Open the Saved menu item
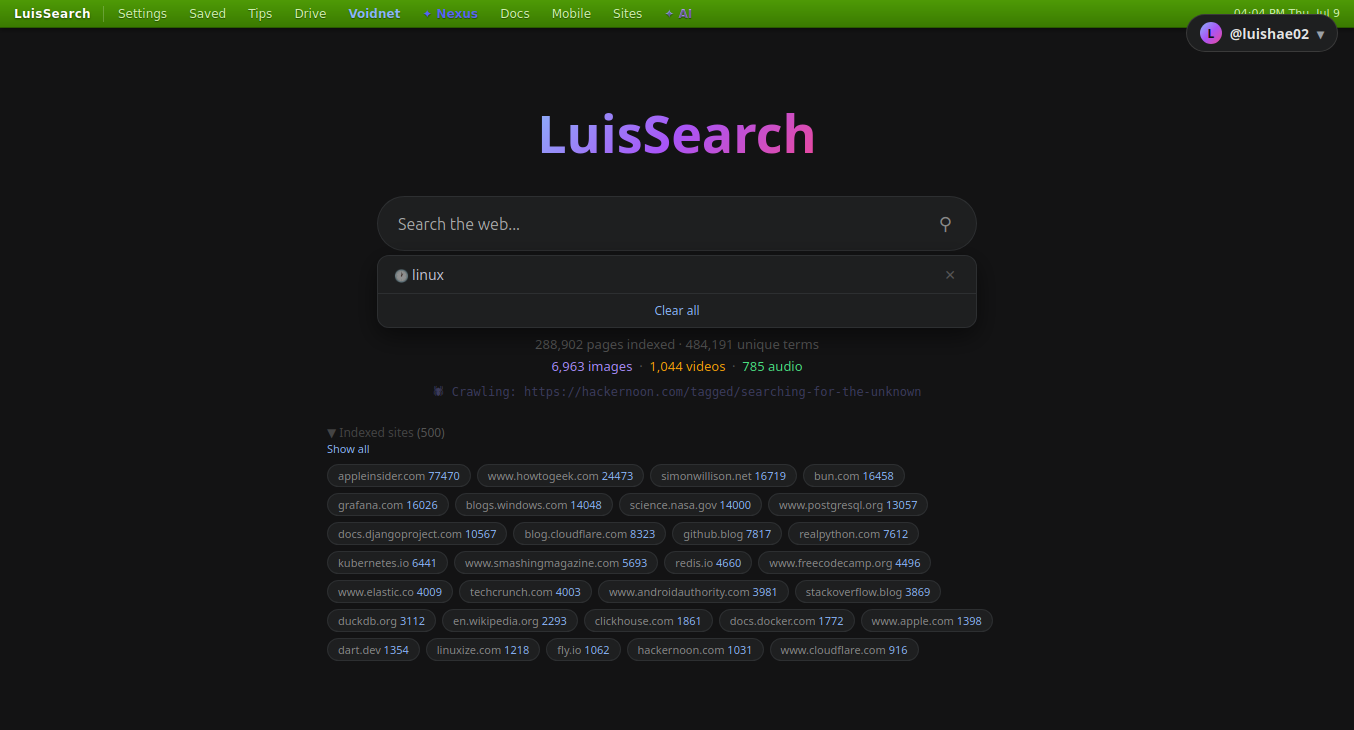Image resolution: width=1354 pixels, height=730 pixels. (207, 14)
